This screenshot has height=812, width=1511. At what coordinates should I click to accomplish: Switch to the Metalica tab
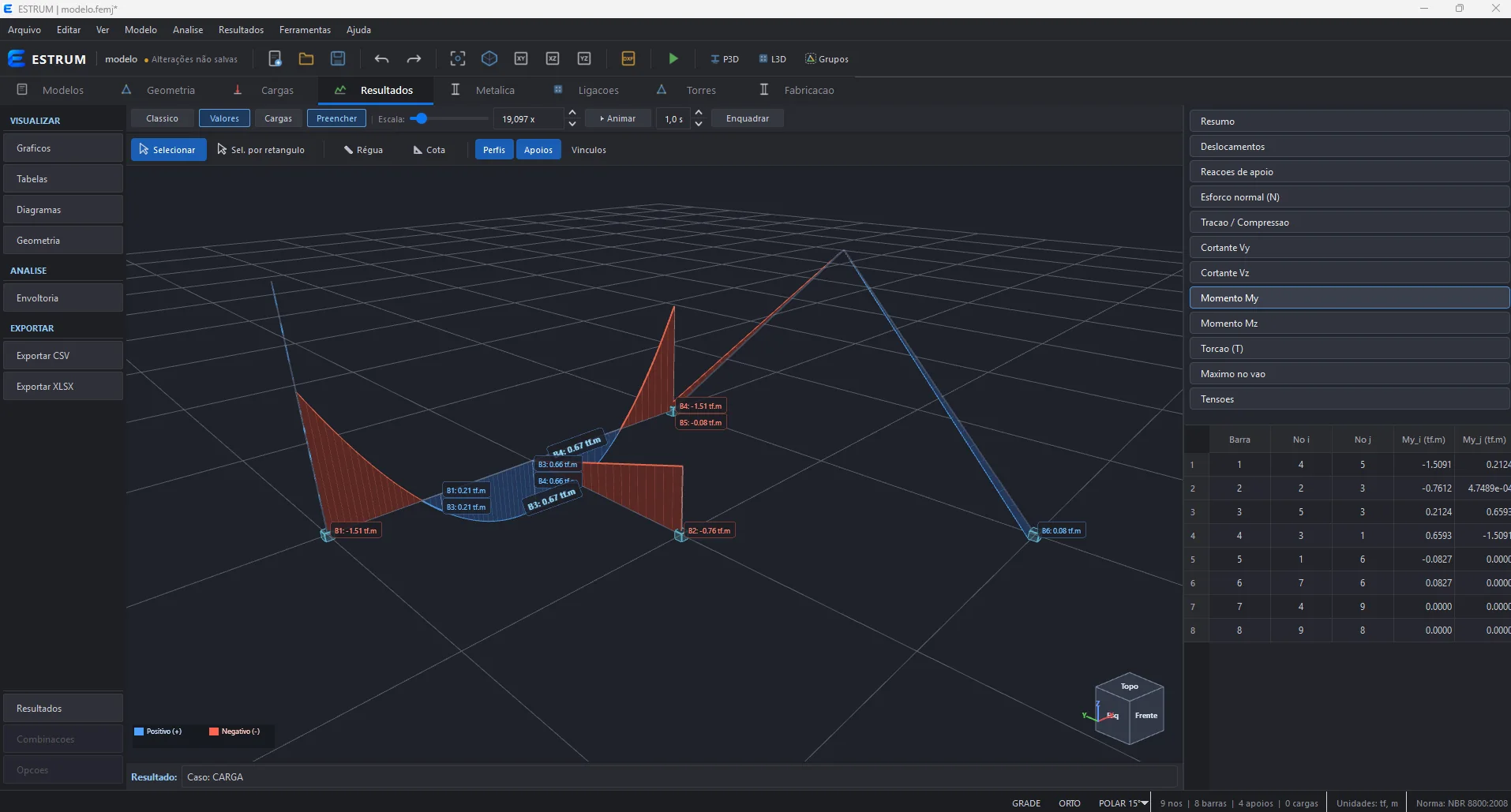(x=483, y=90)
